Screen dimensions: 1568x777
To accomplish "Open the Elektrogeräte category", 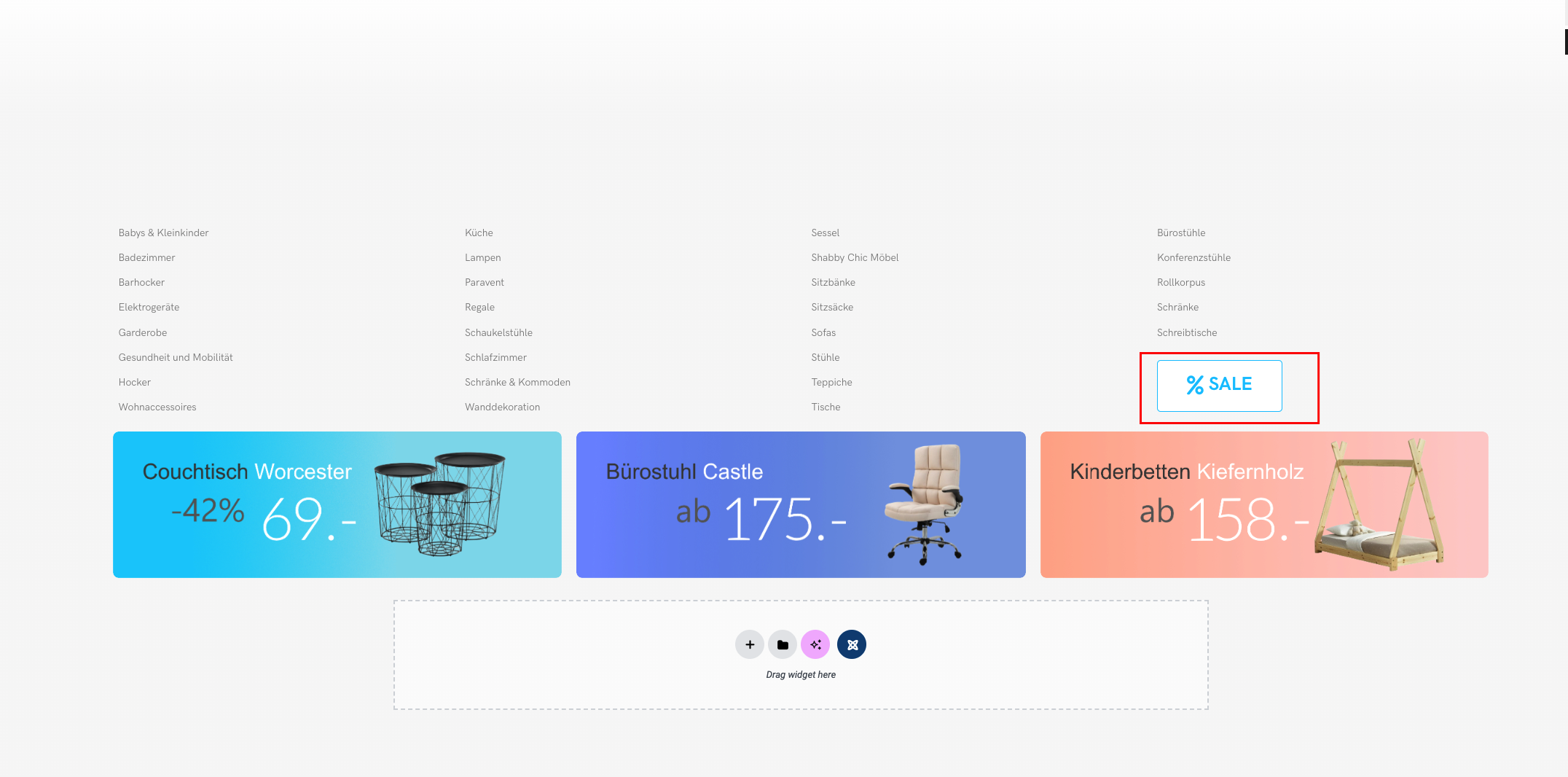I will (x=149, y=307).
